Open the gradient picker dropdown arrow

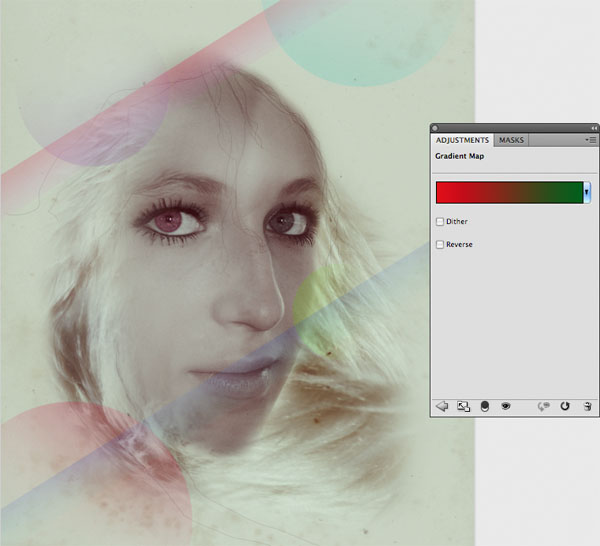(587, 192)
